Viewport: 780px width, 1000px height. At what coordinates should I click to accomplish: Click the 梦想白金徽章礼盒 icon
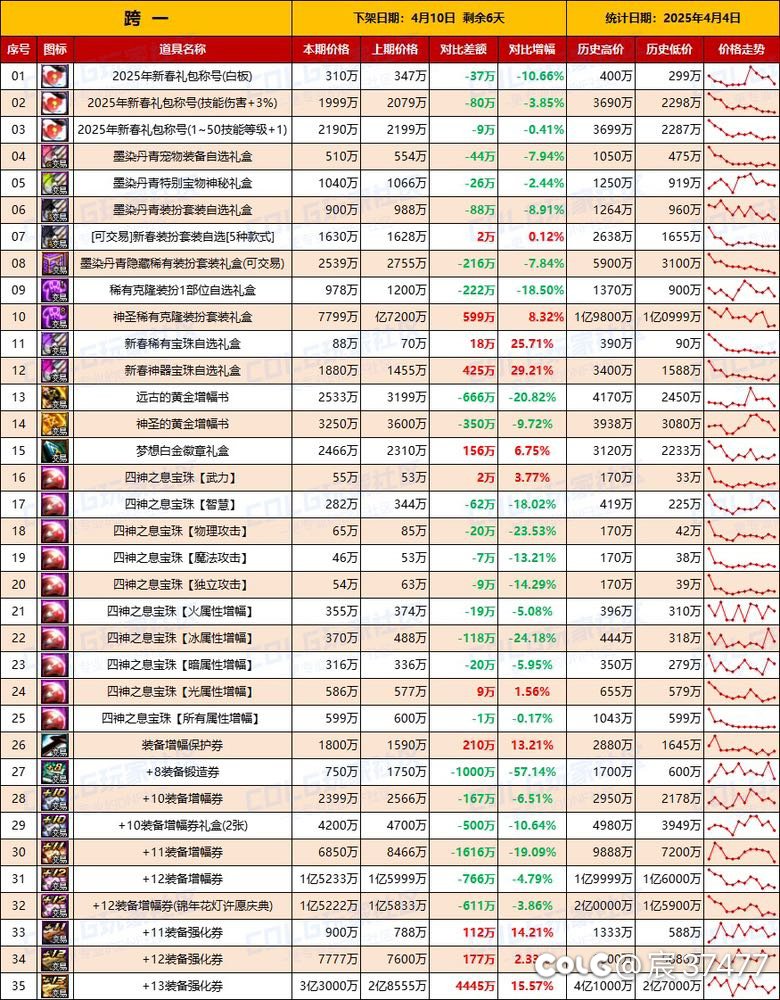(x=55, y=451)
